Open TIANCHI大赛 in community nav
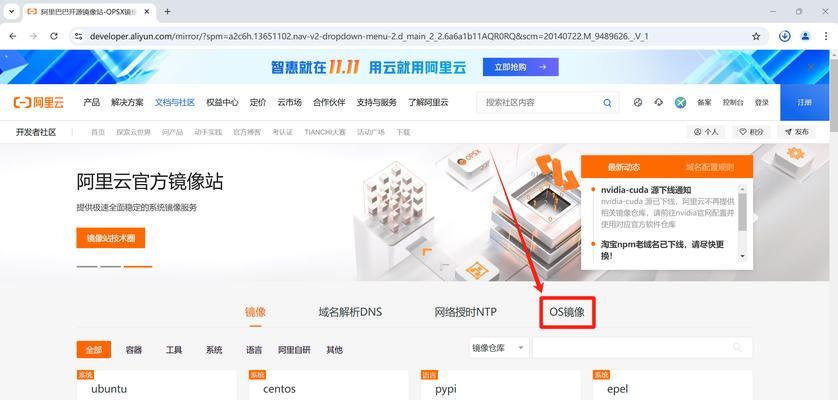 (x=325, y=132)
